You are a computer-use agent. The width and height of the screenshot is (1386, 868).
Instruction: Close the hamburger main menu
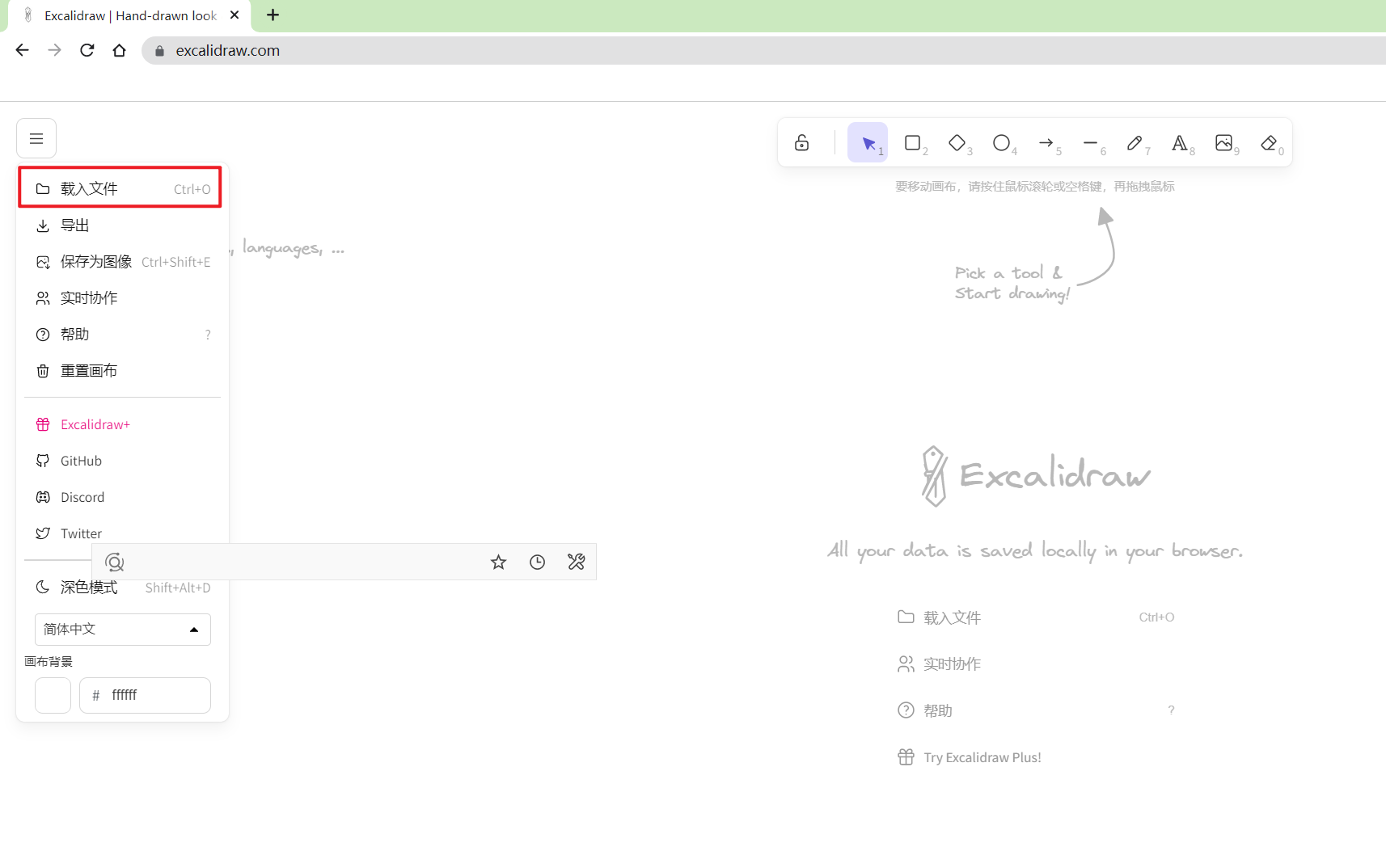pyautogui.click(x=36, y=138)
